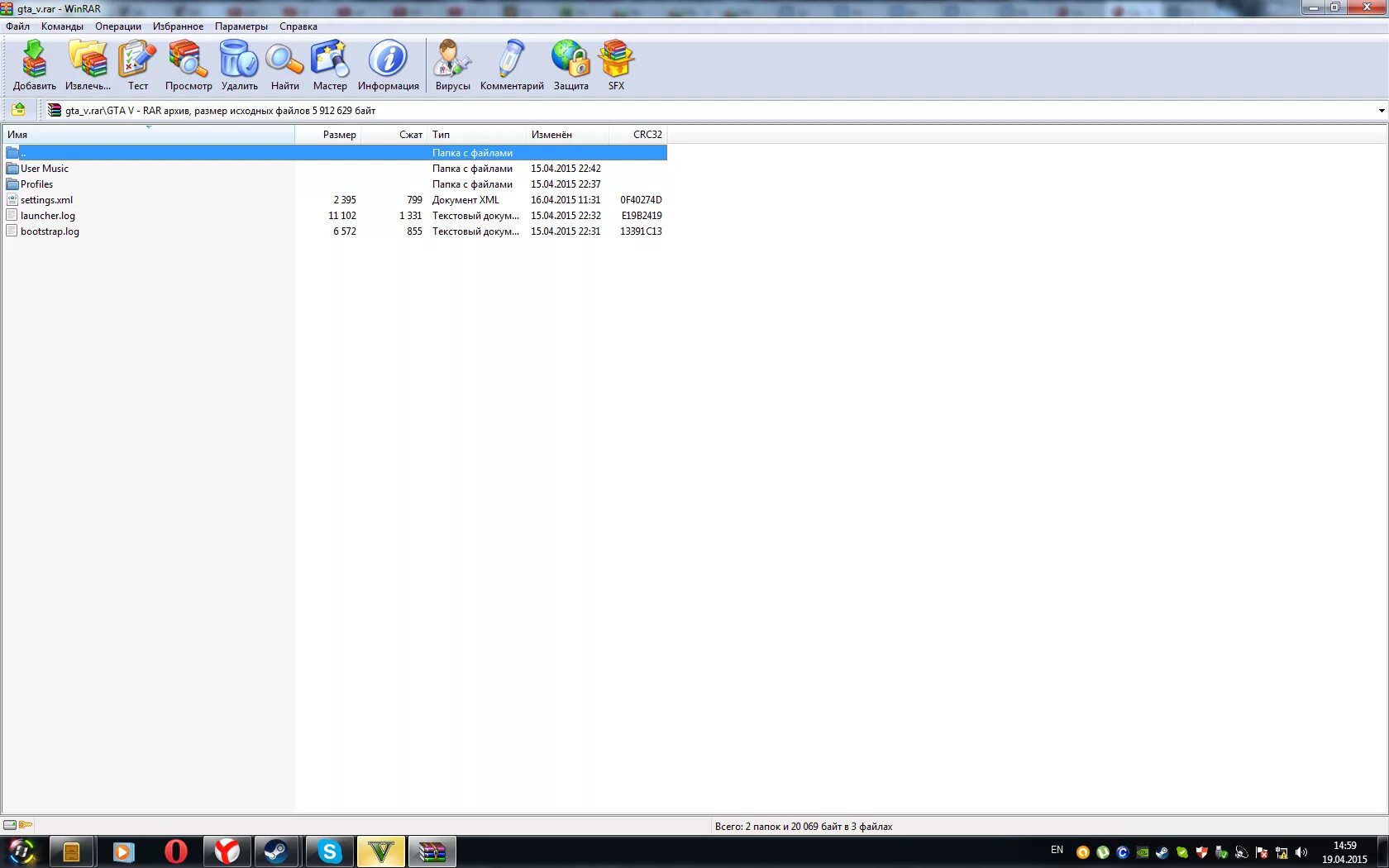Click the Show desktop strip
The image size is (1389, 868).
pos(1383,852)
